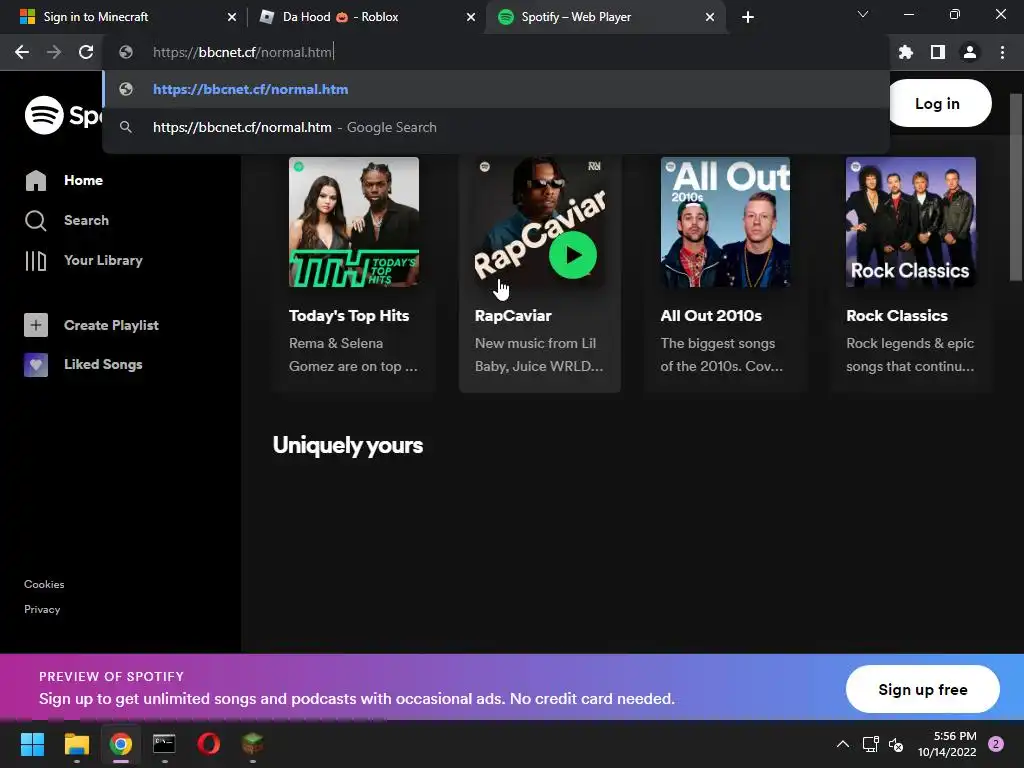Click the Rock Classics title text
The image size is (1024, 768).
pos(897,315)
